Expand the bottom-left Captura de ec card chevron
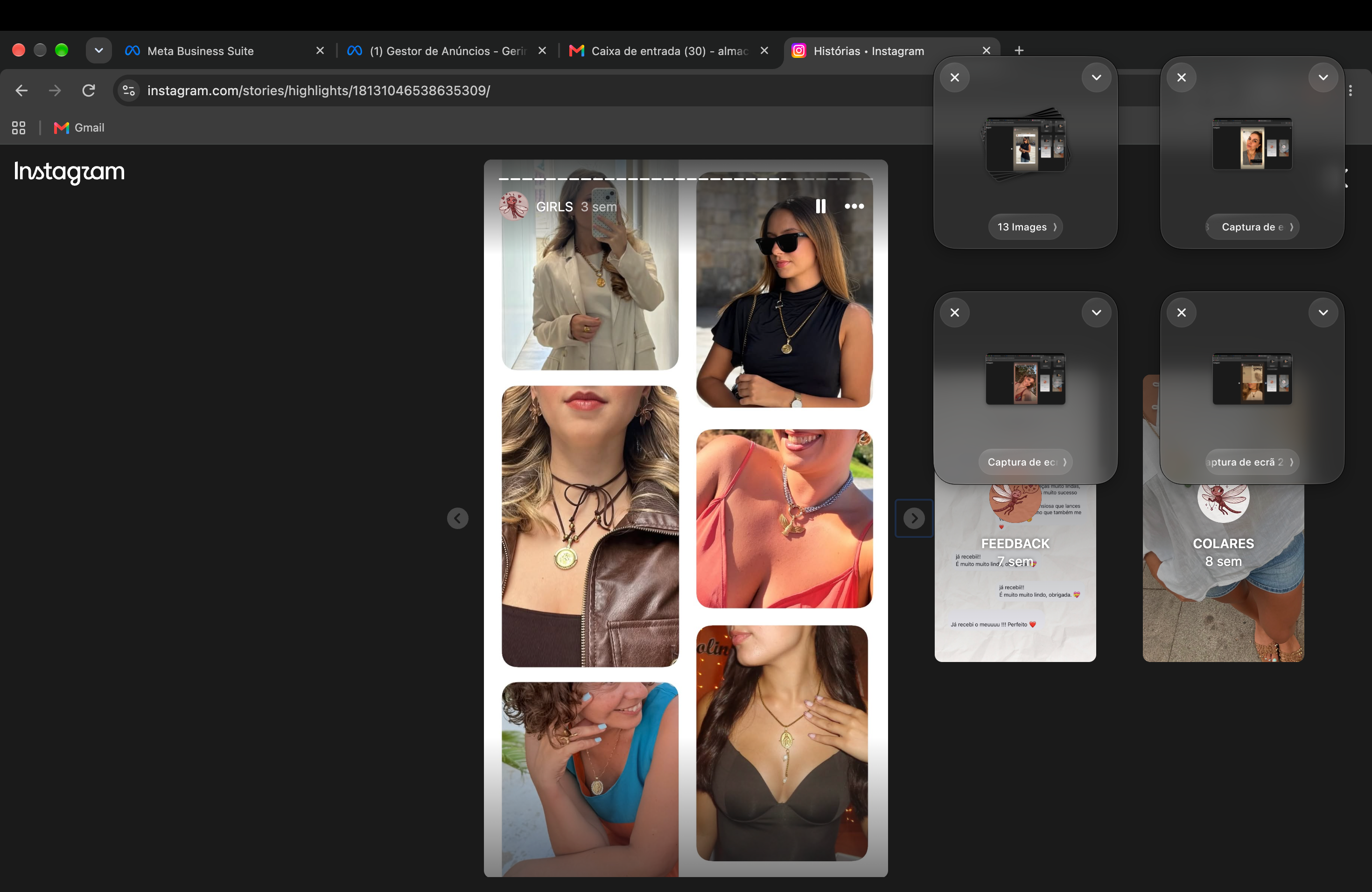This screenshot has width=1372, height=892. pos(1096,312)
